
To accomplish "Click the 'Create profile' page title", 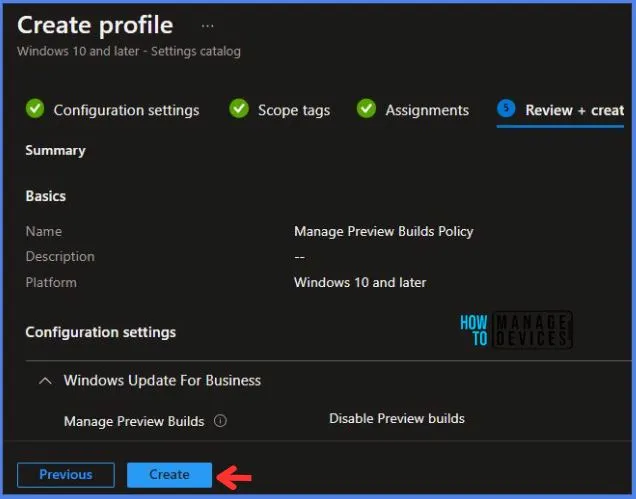I will [x=95, y=25].
